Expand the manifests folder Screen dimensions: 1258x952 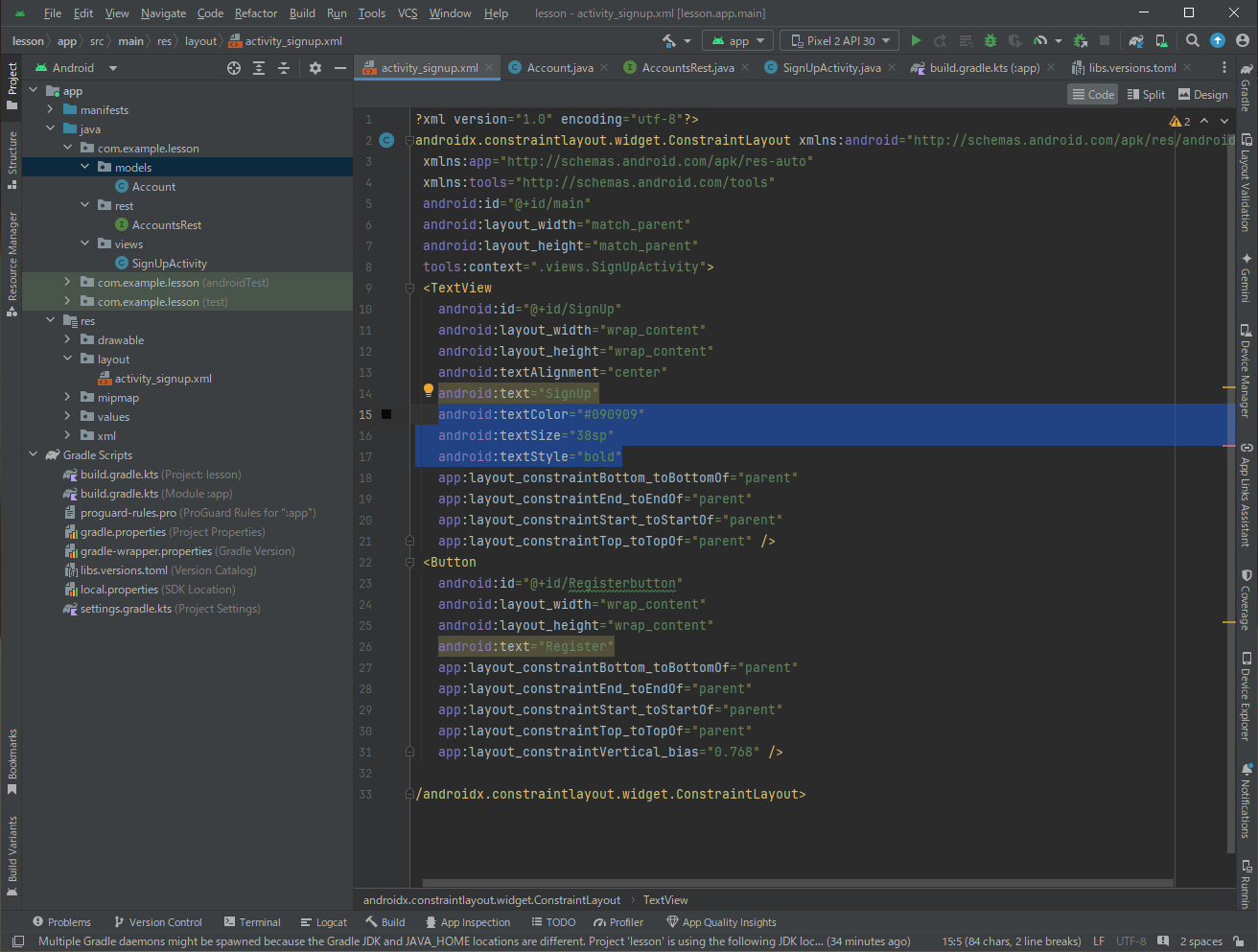pos(51,109)
